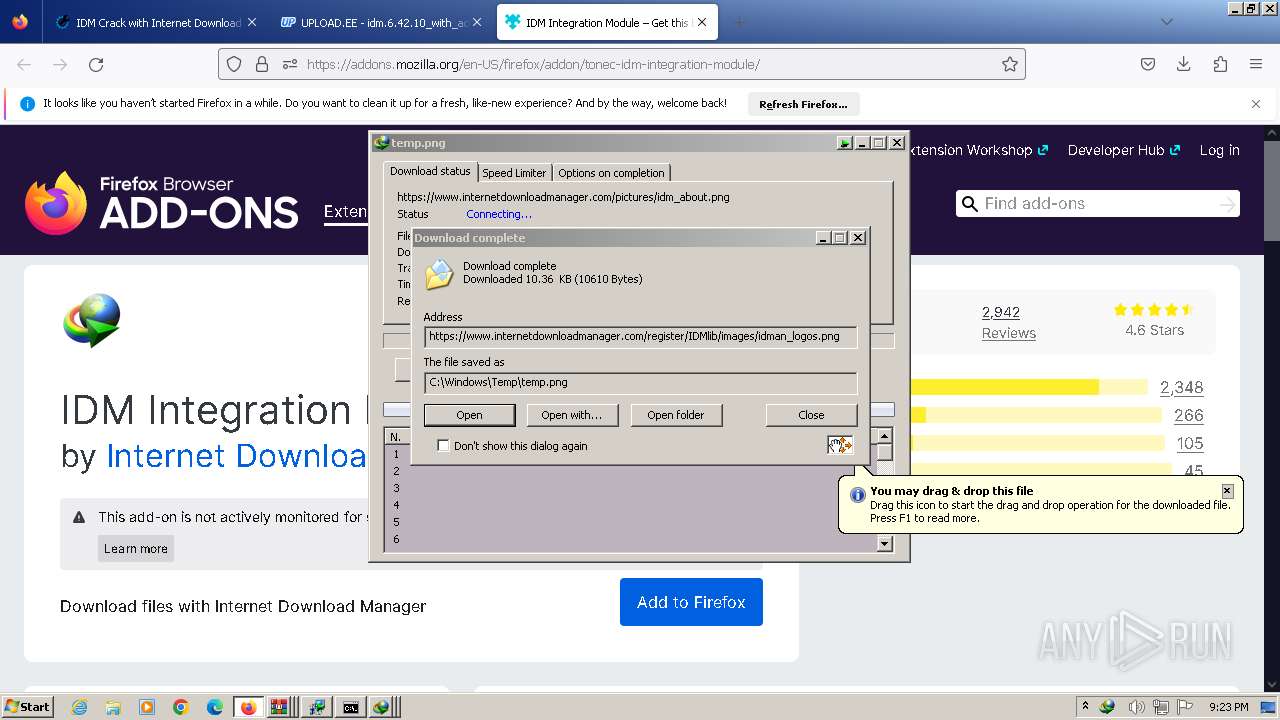Switch to the Download status tab
1280x720 pixels.
430,171
